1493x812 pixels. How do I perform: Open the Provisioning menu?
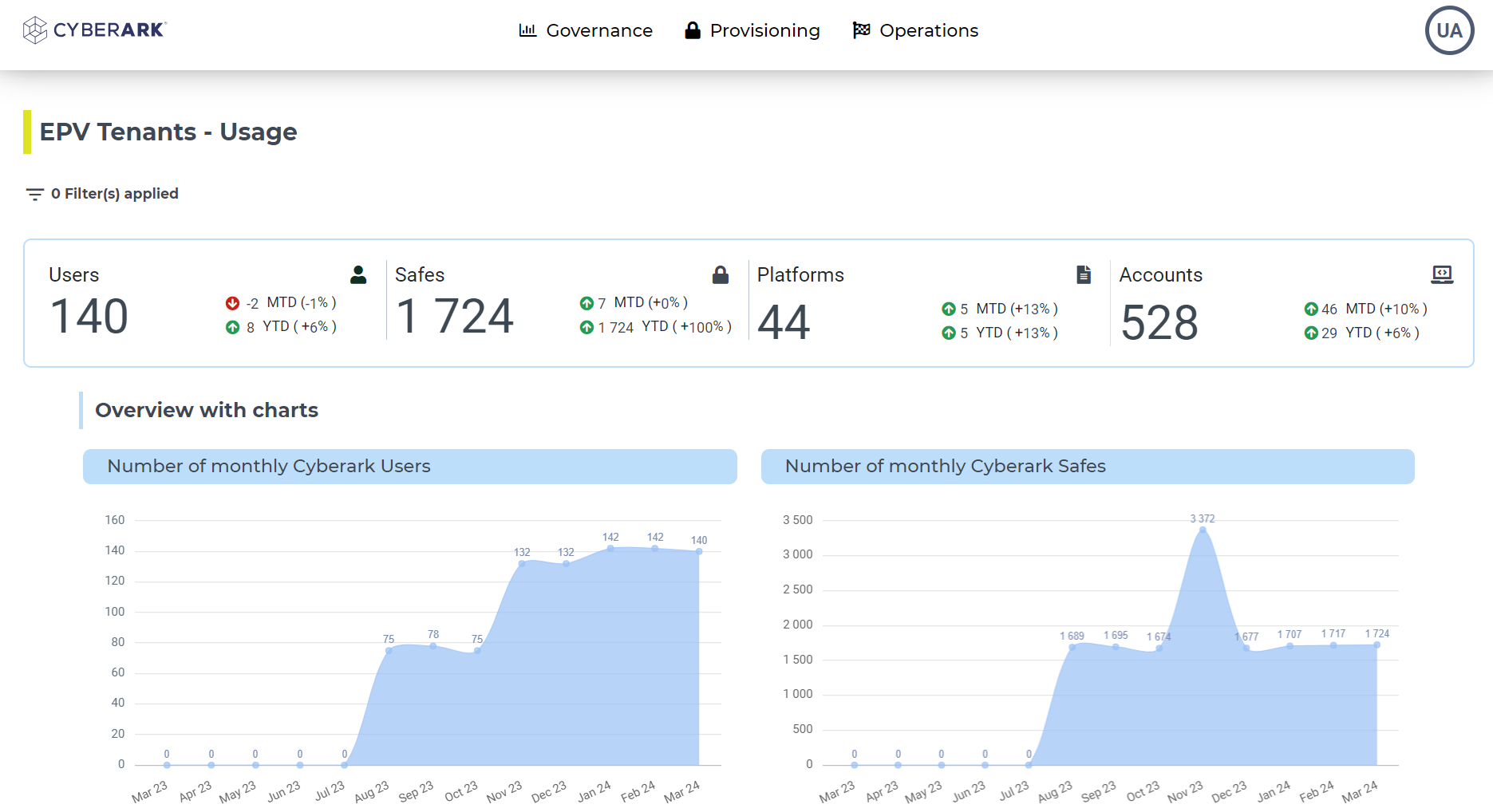[x=752, y=30]
